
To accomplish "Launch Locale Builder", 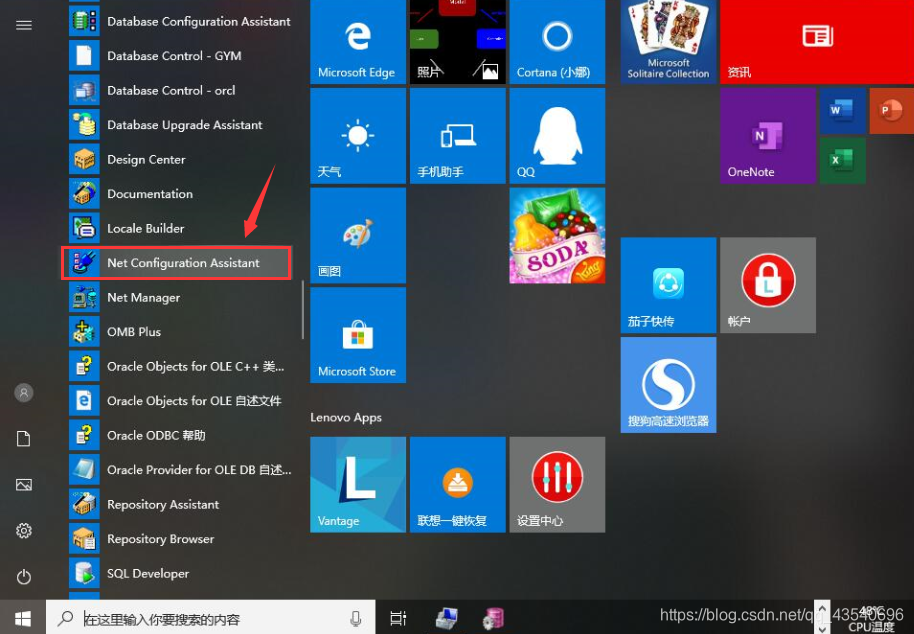I will pyautogui.click(x=181, y=228).
